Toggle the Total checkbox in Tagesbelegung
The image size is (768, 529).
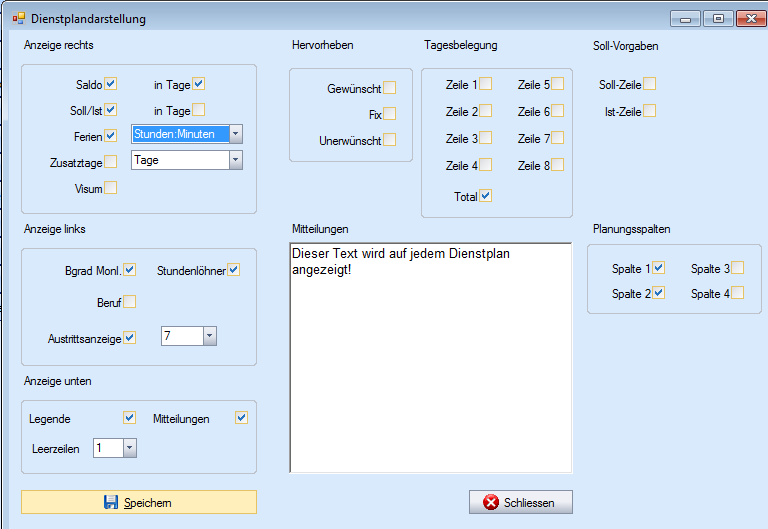(486, 196)
